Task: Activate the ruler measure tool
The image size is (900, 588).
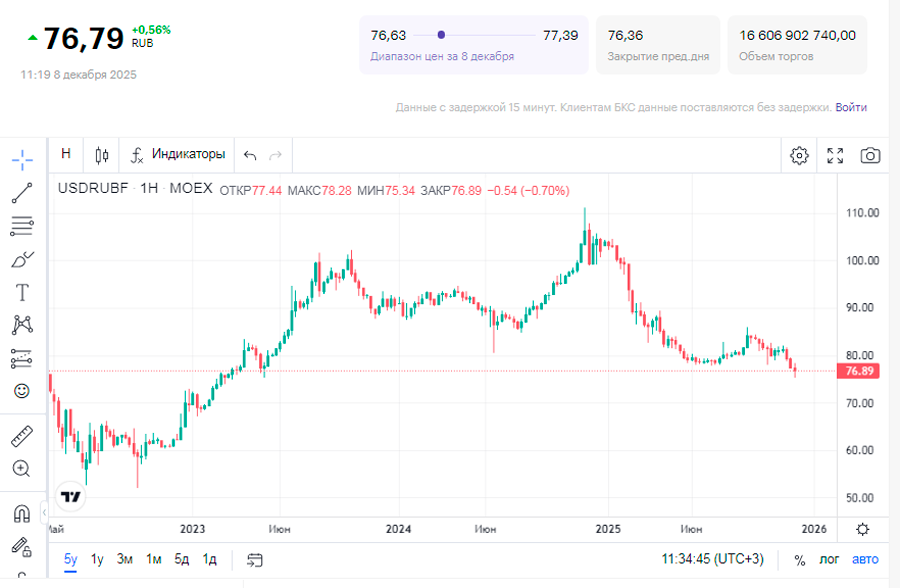Action: click(x=22, y=436)
